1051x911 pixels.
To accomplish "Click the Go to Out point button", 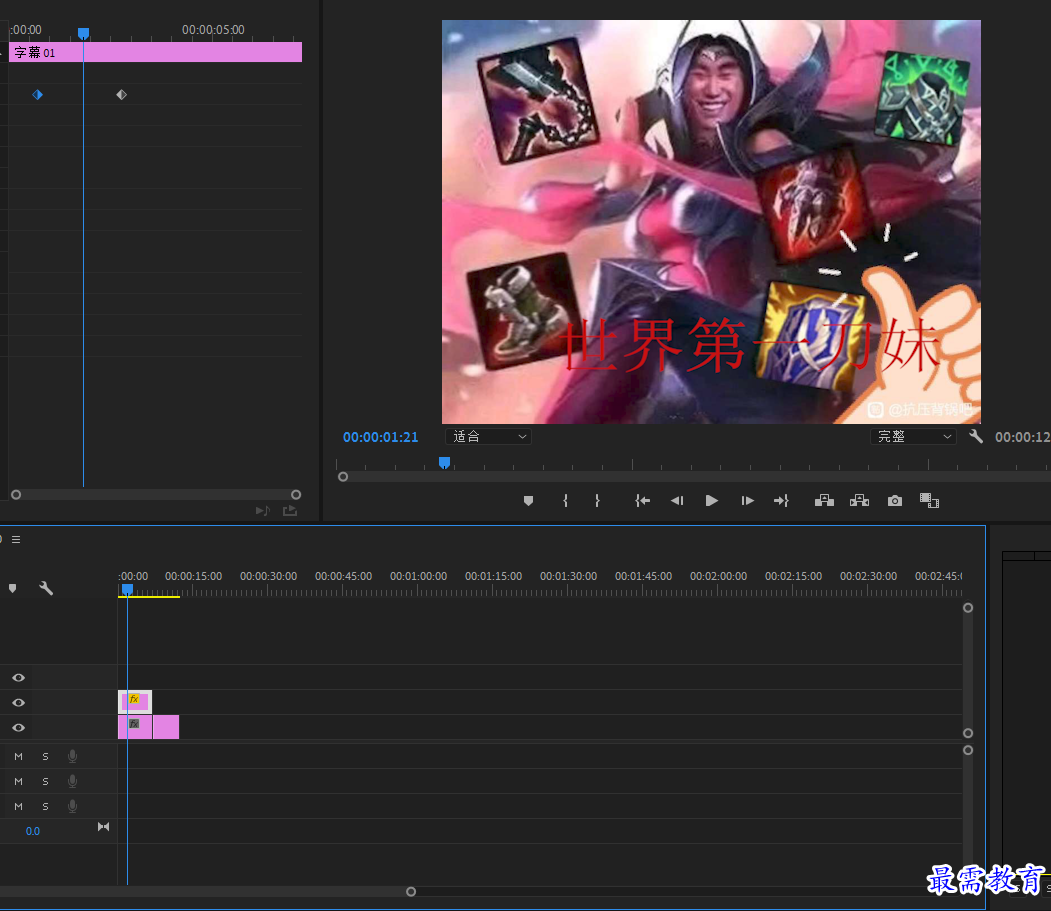I will click(x=781, y=501).
